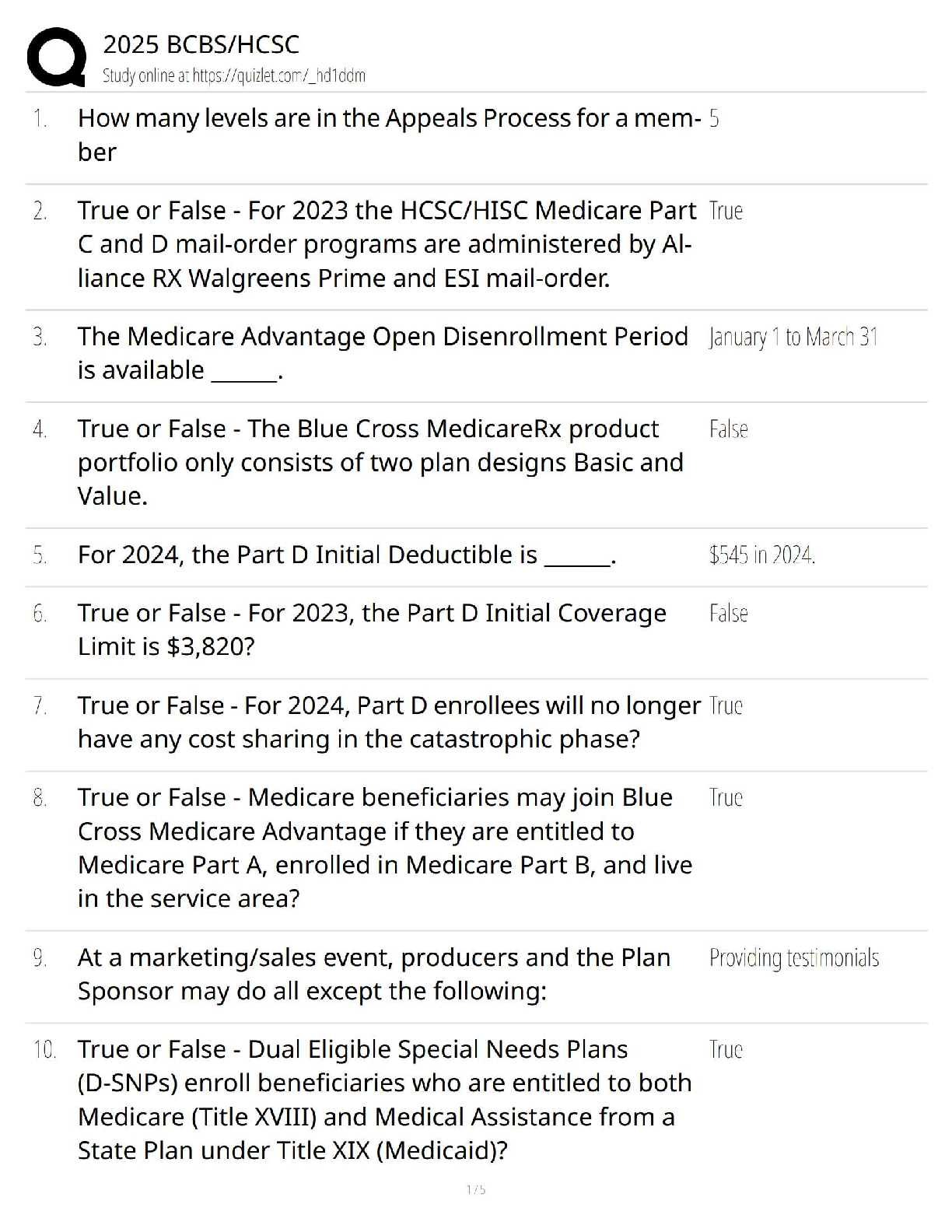Select the Open Disenrollment Period question
This screenshot has width=952, height=1232.
(383, 353)
